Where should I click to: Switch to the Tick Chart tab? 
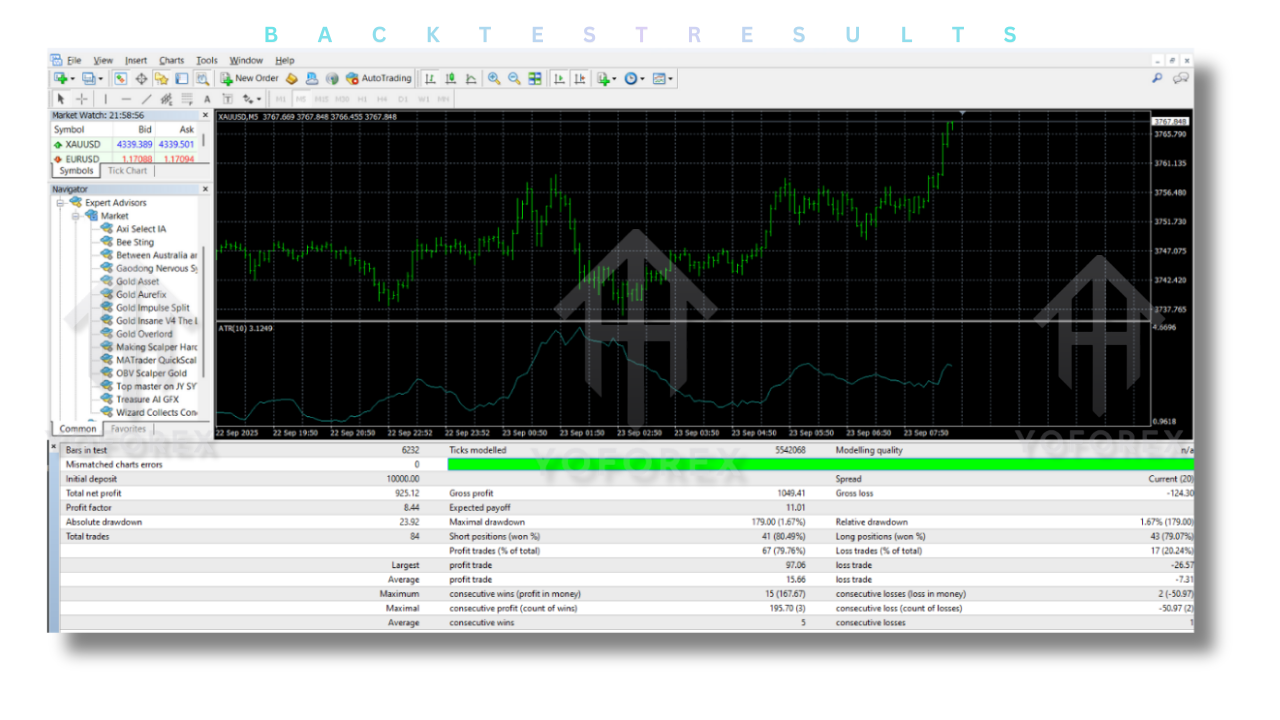click(127, 170)
